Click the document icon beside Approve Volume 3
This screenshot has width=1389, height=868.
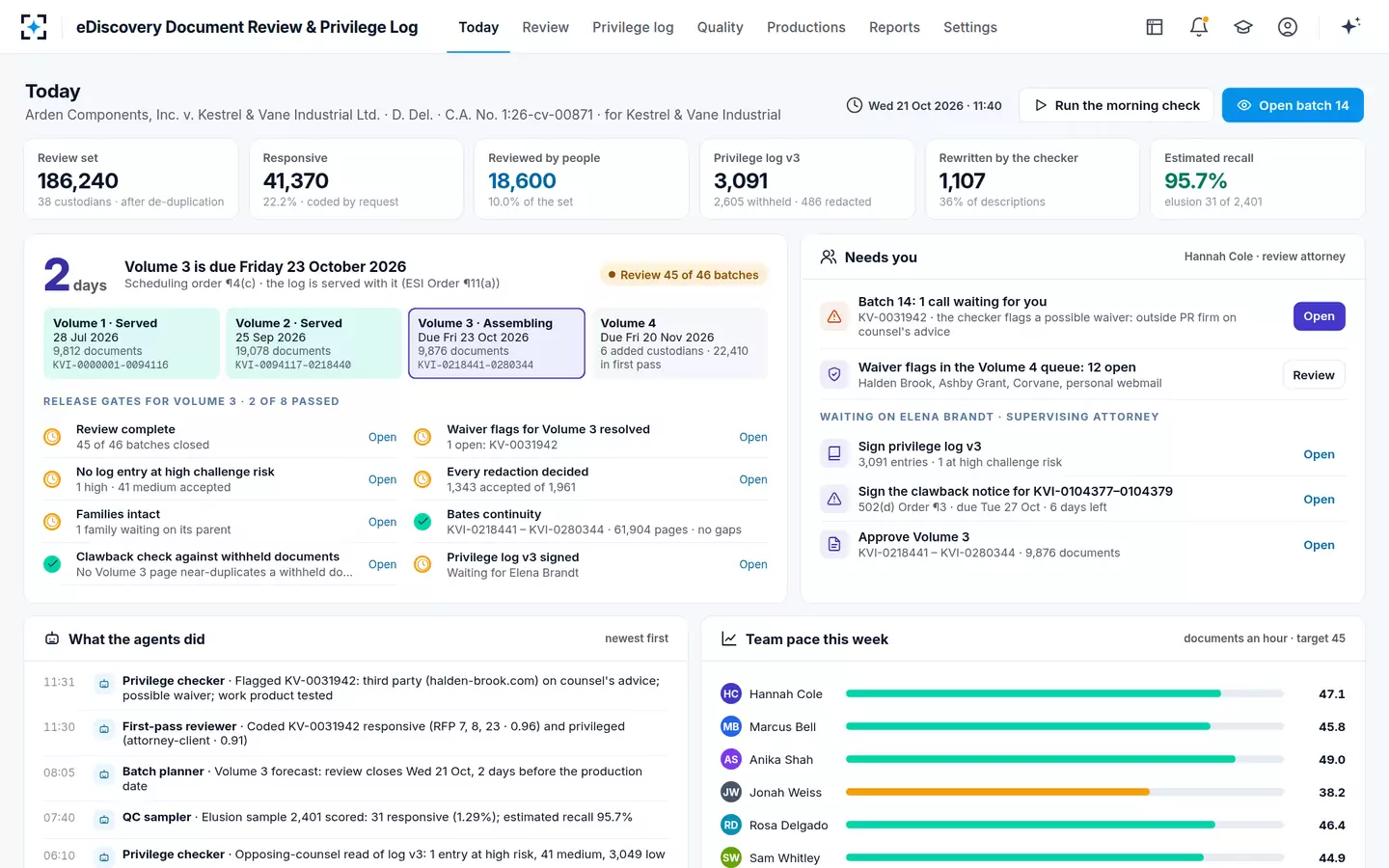click(x=834, y=544)
